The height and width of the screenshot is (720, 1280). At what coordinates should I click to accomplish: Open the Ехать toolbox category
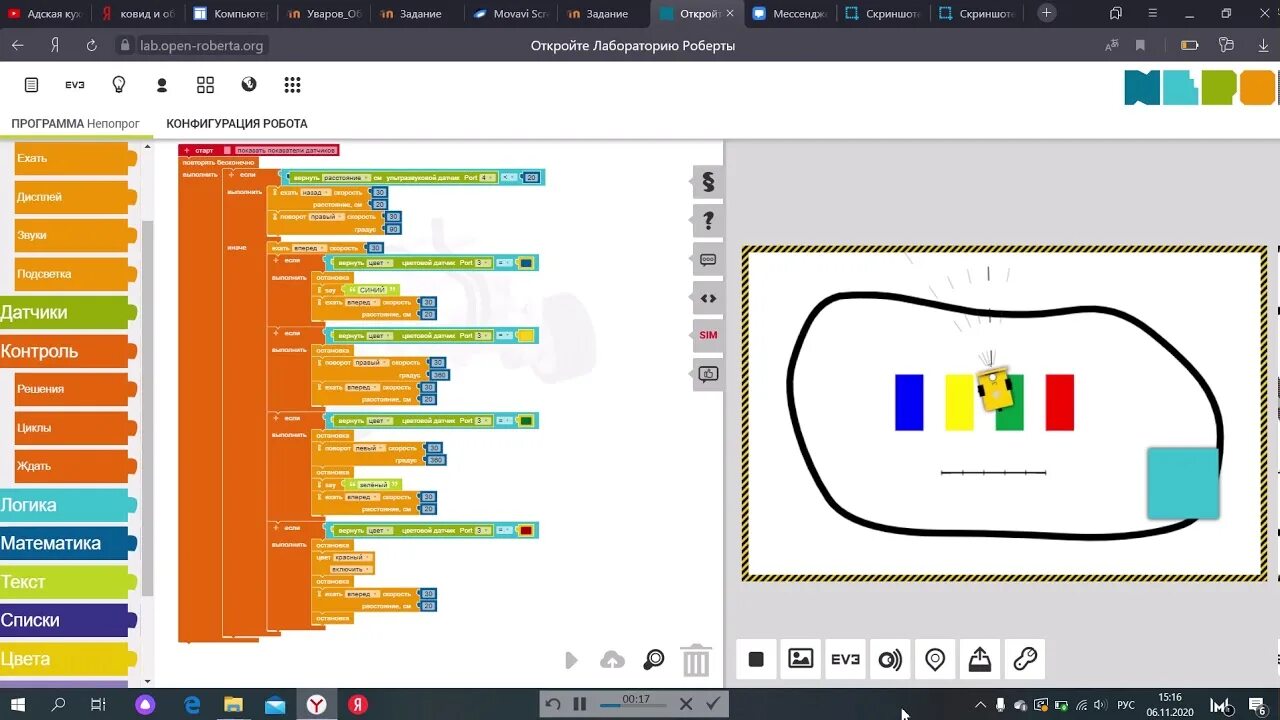(x=74, y=158)
